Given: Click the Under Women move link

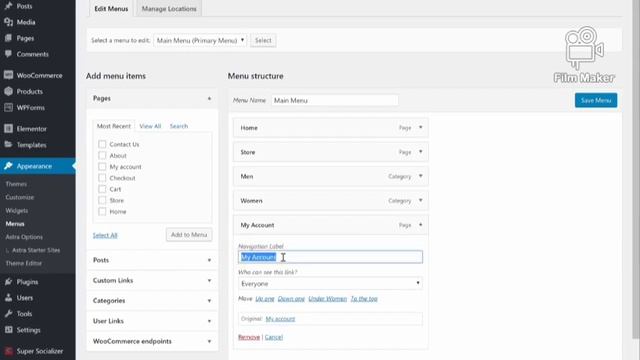Looking at the screenshot, I should pos(327,299).
